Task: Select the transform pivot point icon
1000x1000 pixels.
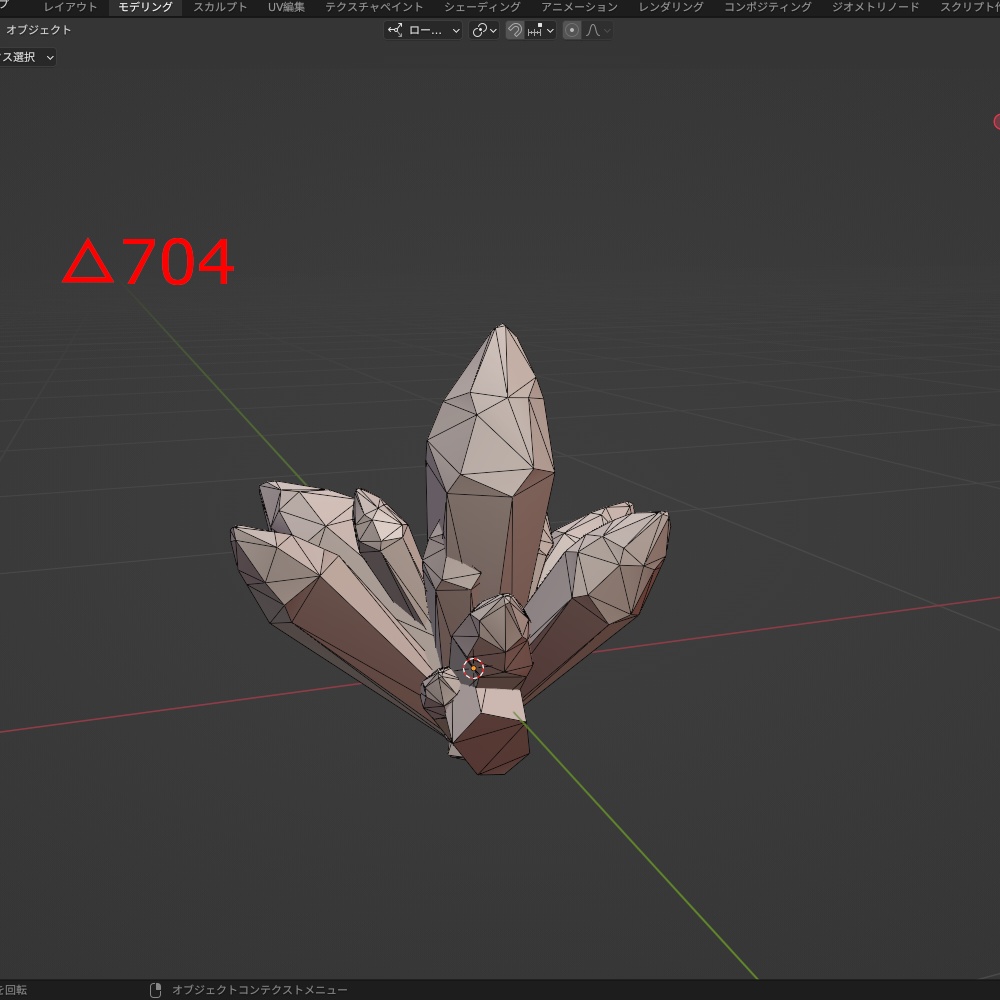Action: pyautogui.click(x=480, y=30)
